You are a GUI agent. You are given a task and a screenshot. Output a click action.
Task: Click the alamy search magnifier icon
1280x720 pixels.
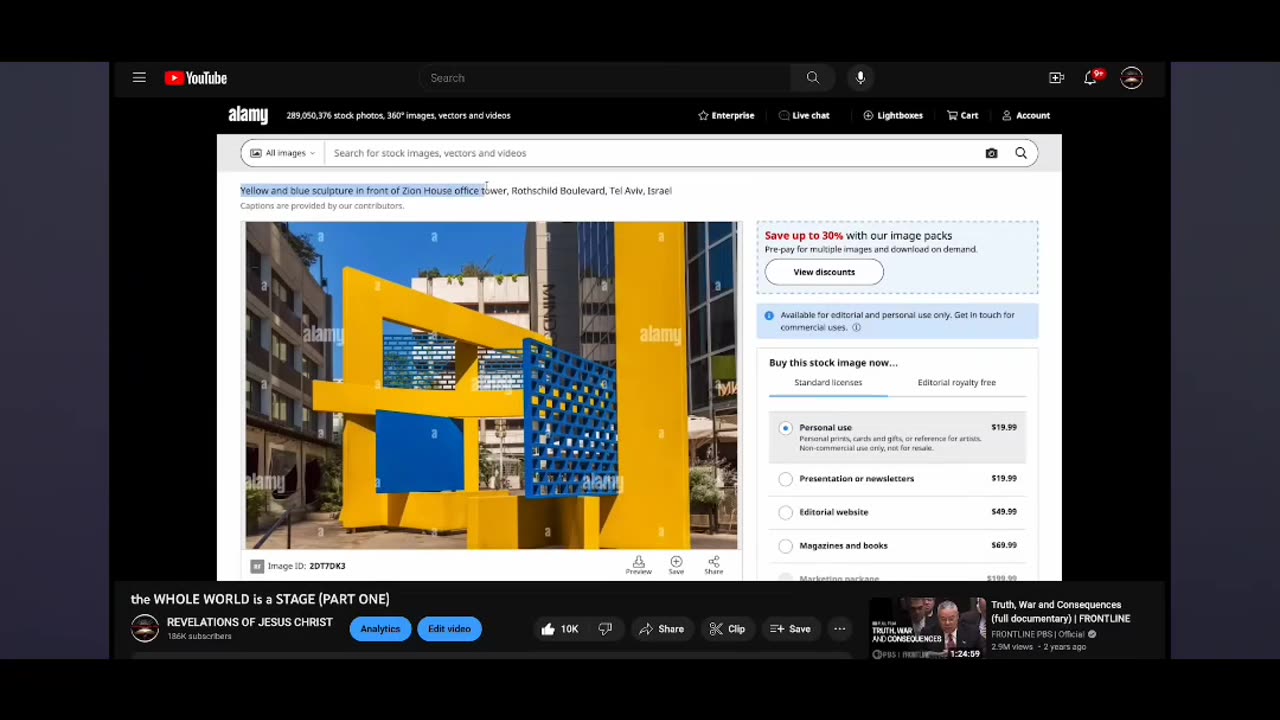[x=1021, y=153]
